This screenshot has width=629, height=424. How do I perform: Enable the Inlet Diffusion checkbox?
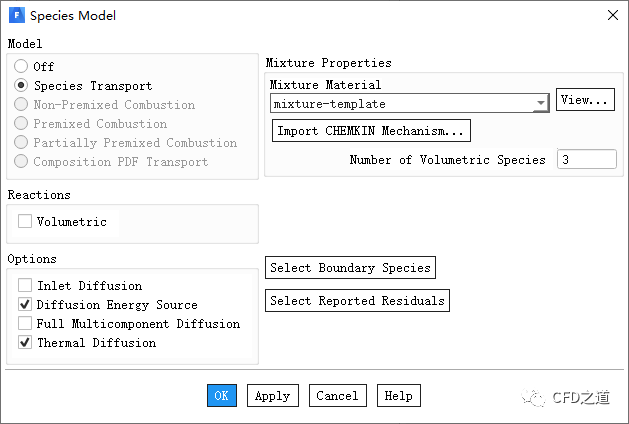pos(25,286)
